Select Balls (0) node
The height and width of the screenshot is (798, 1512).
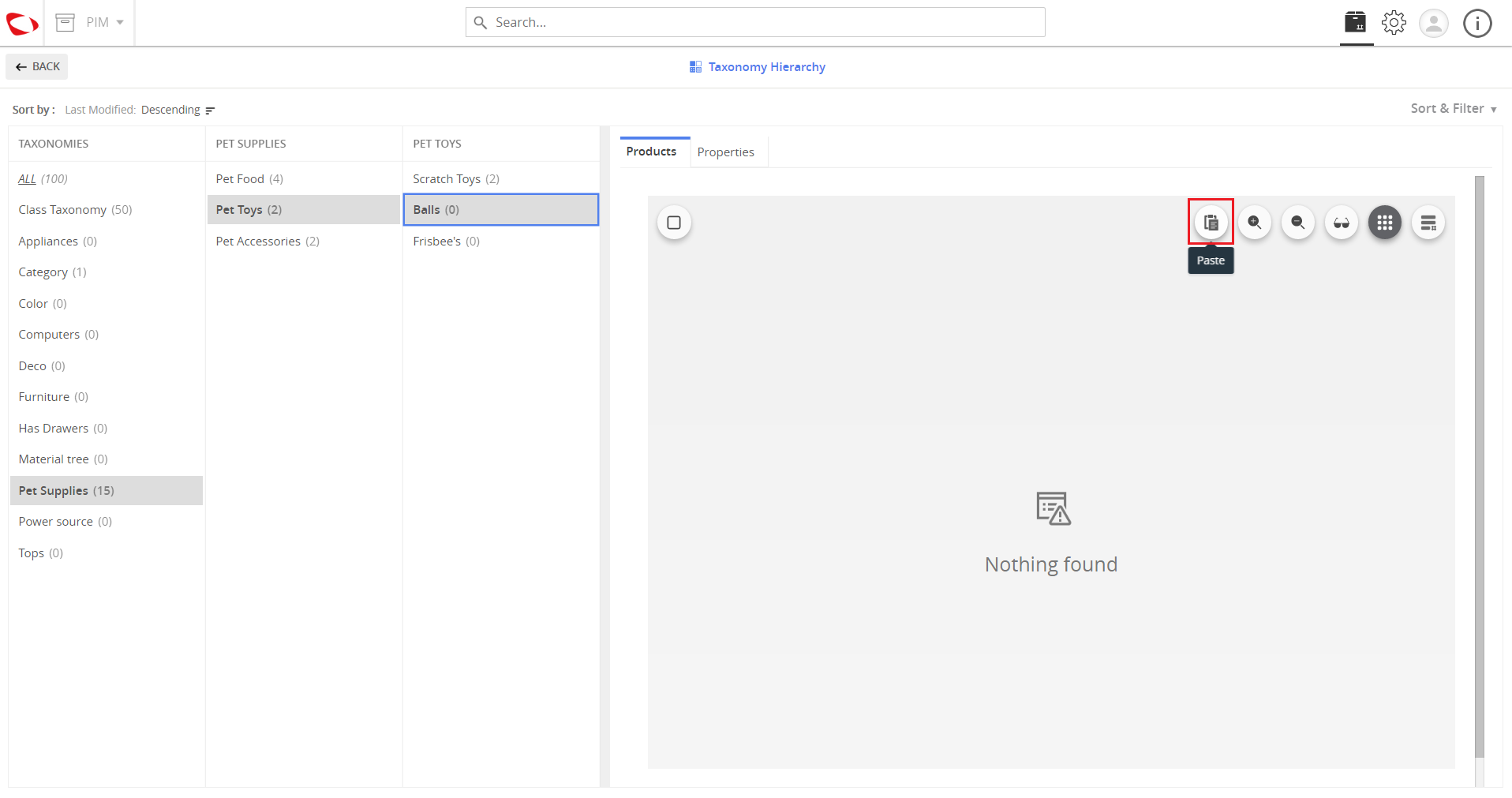[x=501, y=210]
